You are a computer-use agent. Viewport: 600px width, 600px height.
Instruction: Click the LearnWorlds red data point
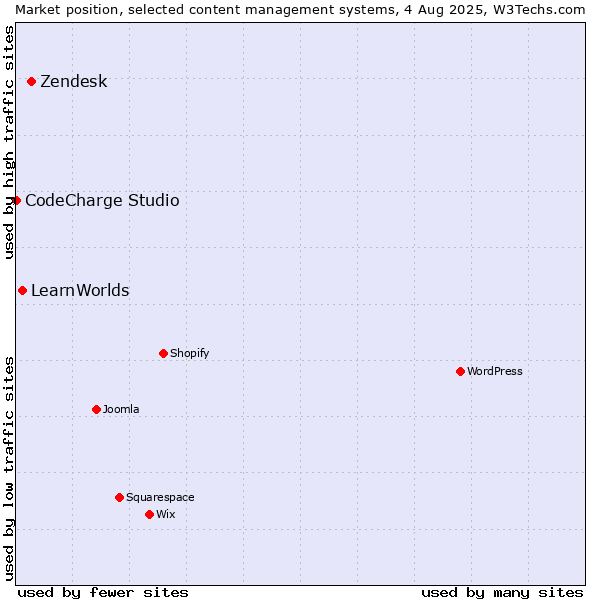click(x=23, y=291)
